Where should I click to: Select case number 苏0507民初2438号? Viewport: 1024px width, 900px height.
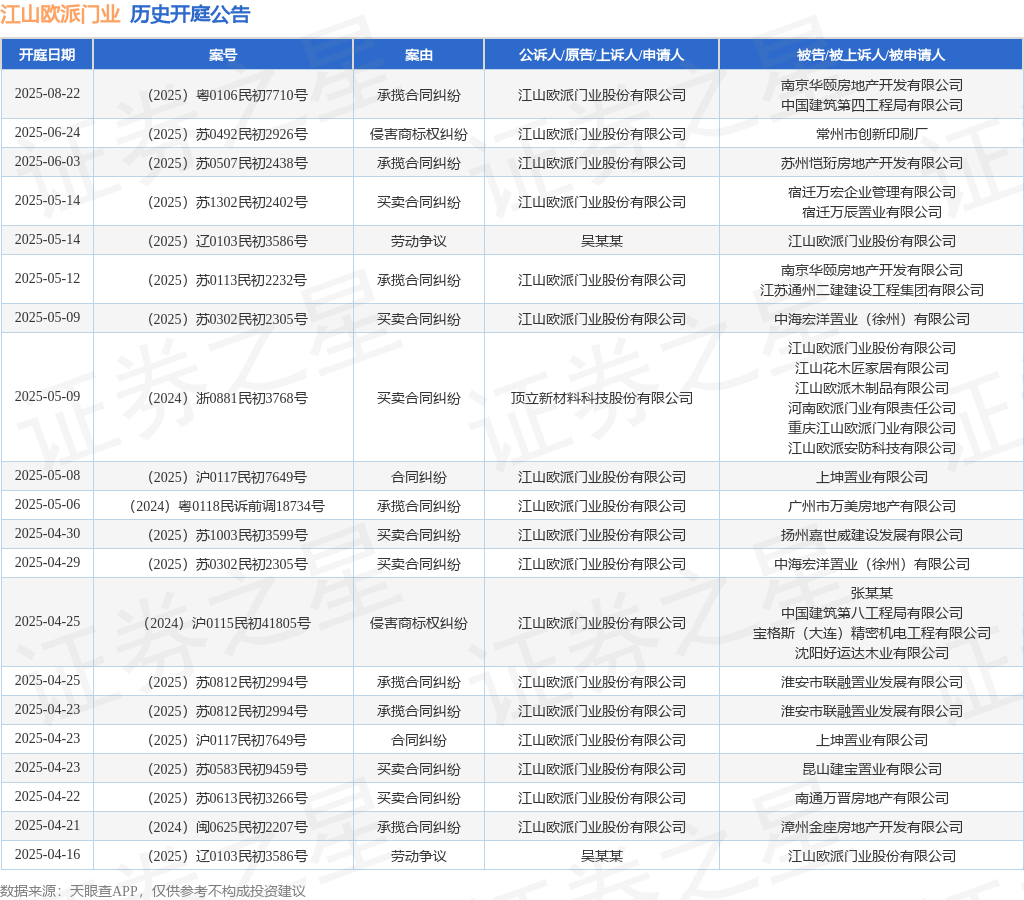point(227,163)
